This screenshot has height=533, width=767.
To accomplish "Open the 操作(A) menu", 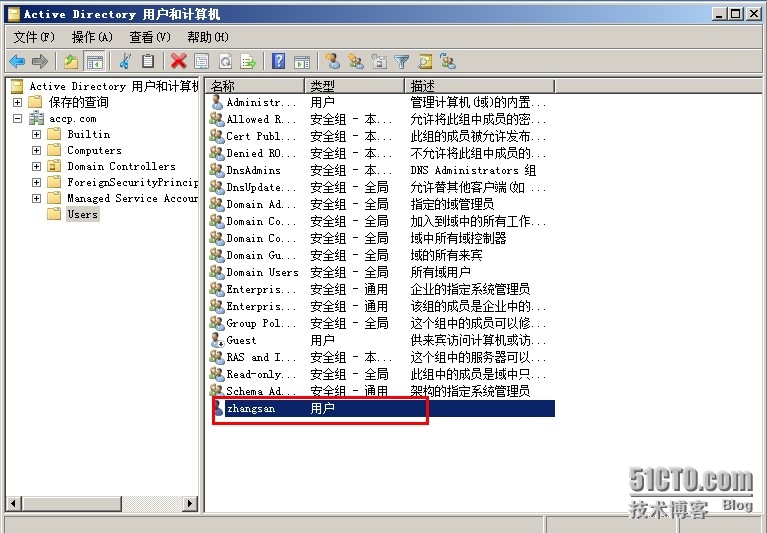I will pos(91,37).
